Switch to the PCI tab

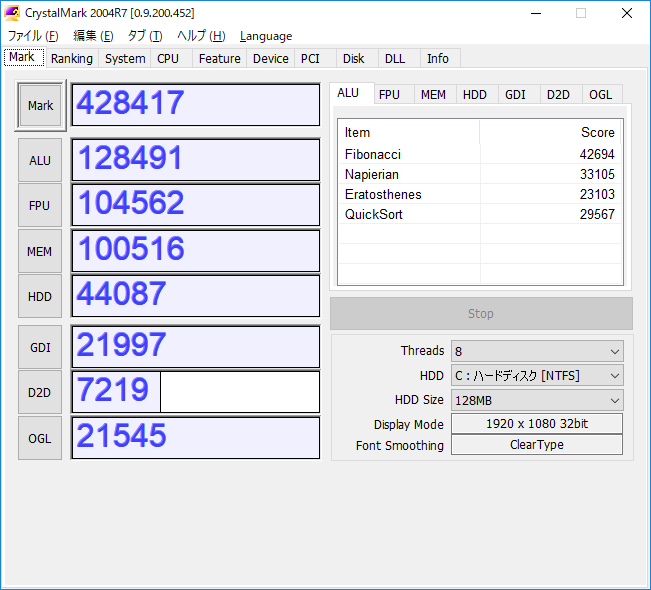tap(315, 59)
